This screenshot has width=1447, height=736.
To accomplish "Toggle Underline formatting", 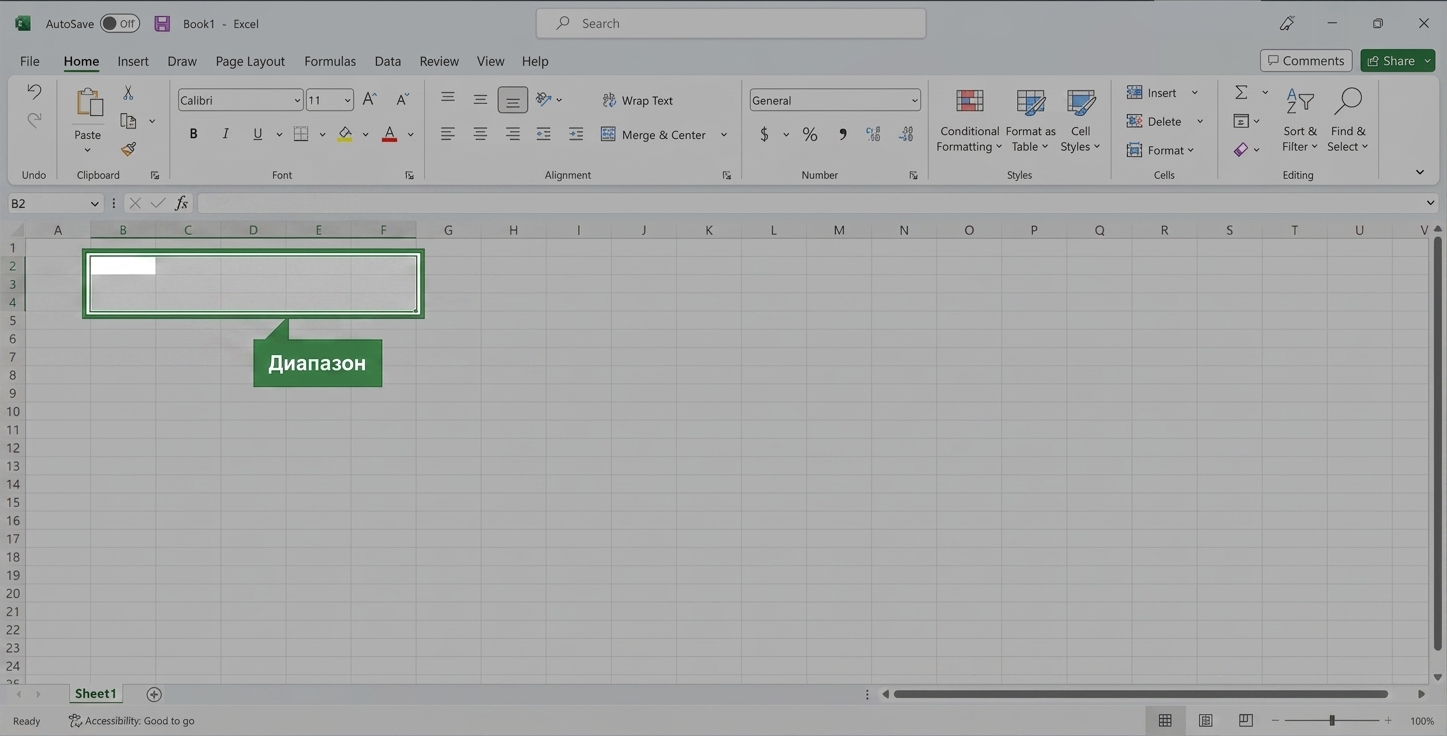I will (258, 134).
